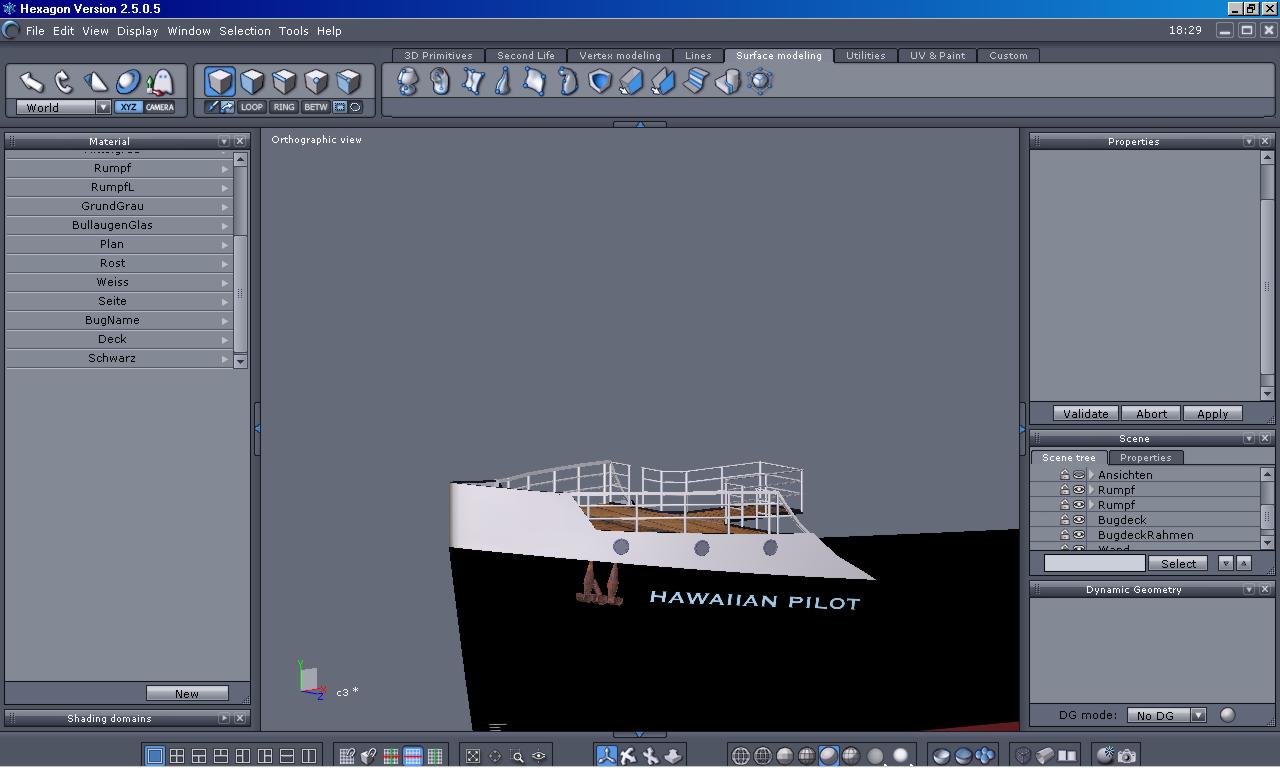Click the Abort button
Image resolution: width=1280 pixels, height=768 pixels.
click(x=1151, y=414)
